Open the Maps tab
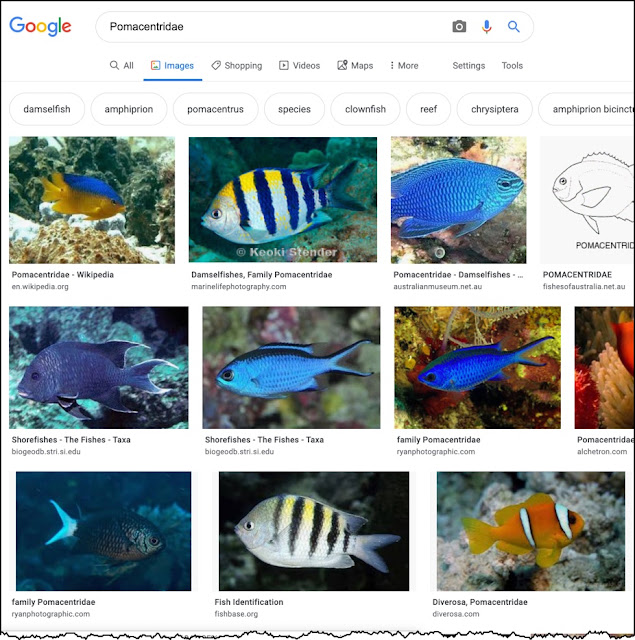 [355, 65]
